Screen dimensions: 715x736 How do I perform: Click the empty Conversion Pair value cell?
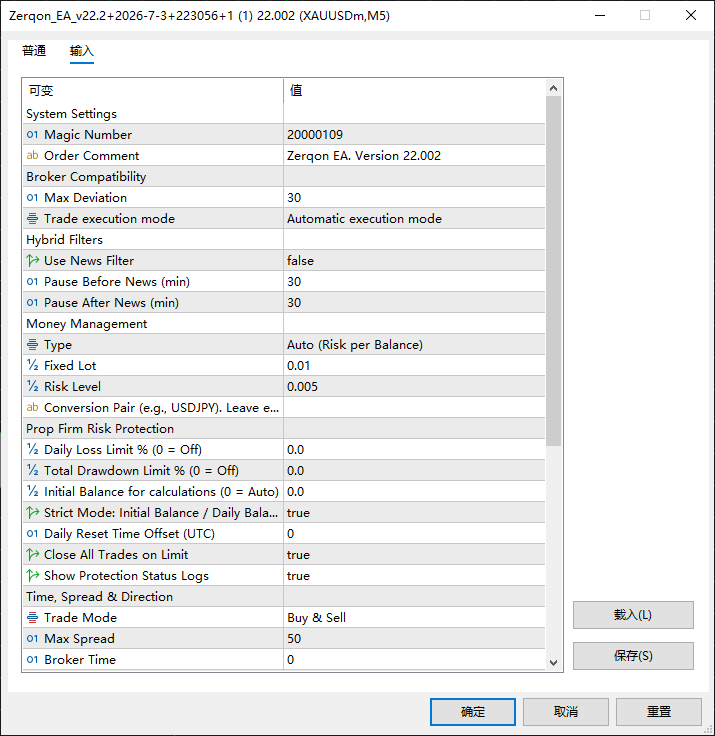click(x=414, y=407)
